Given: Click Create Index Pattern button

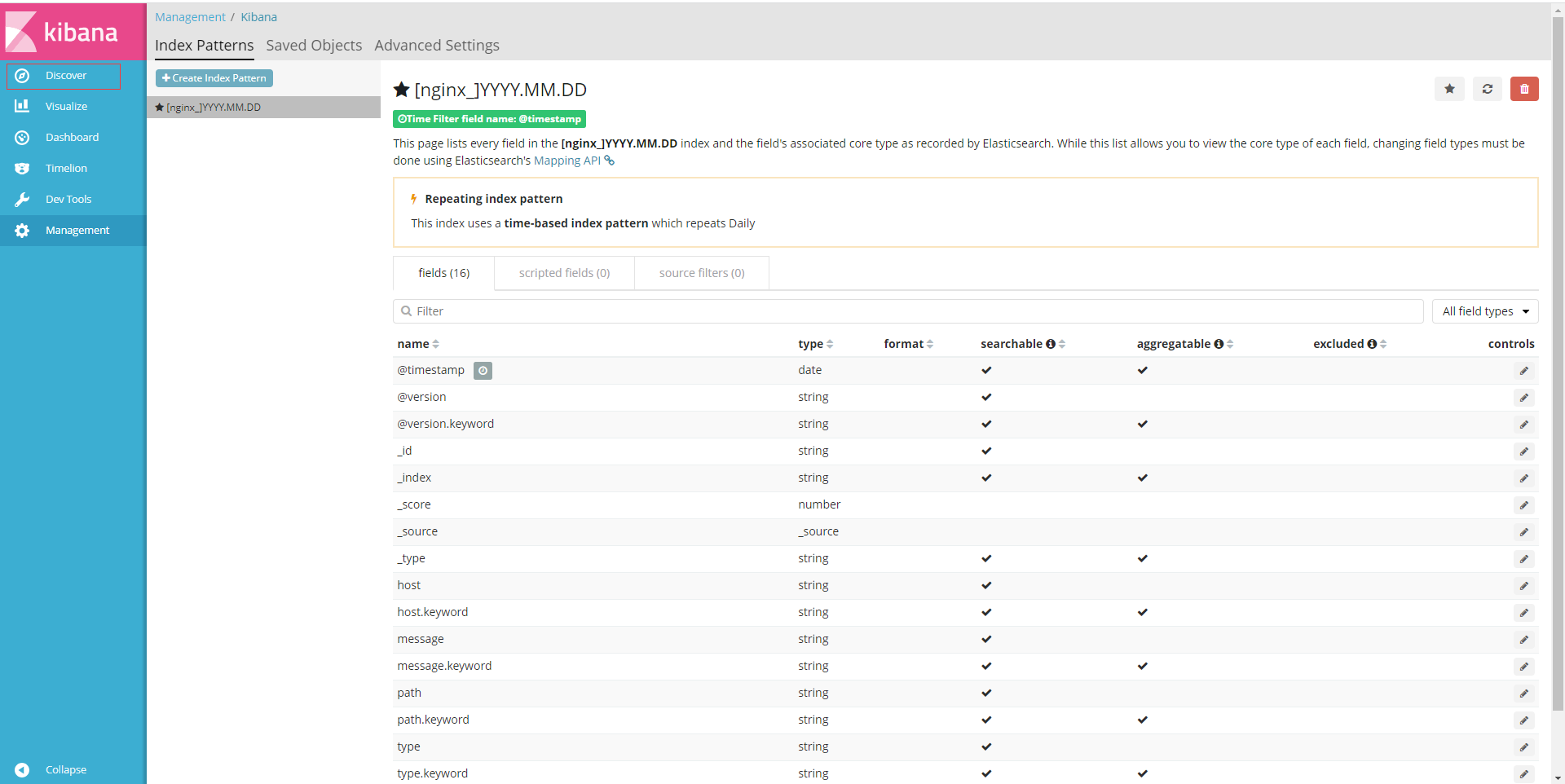Looking at the screenshot, I should pos(214,78).
